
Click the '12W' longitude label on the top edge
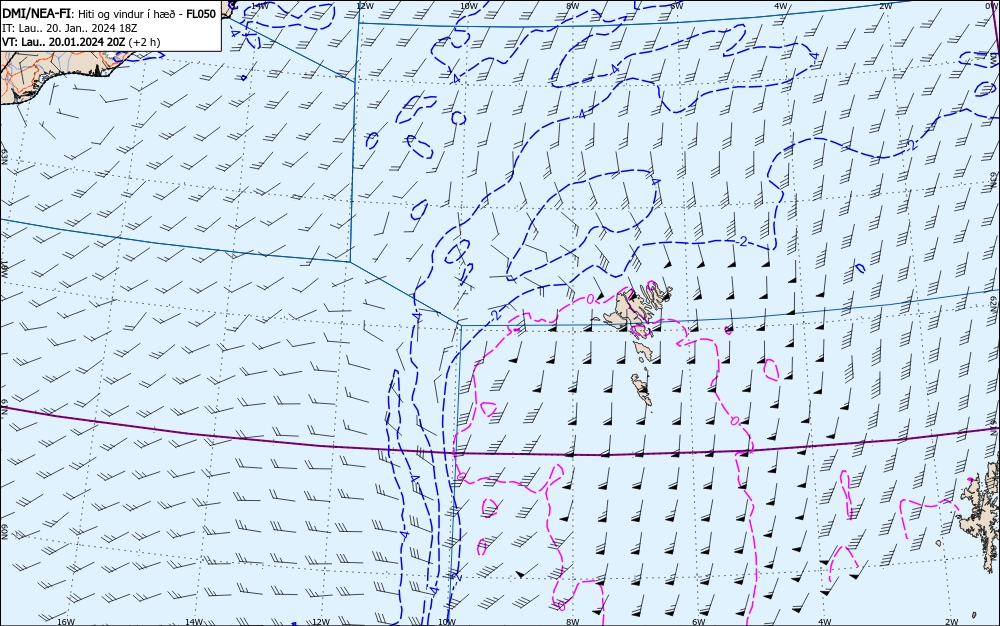(364, 6)
